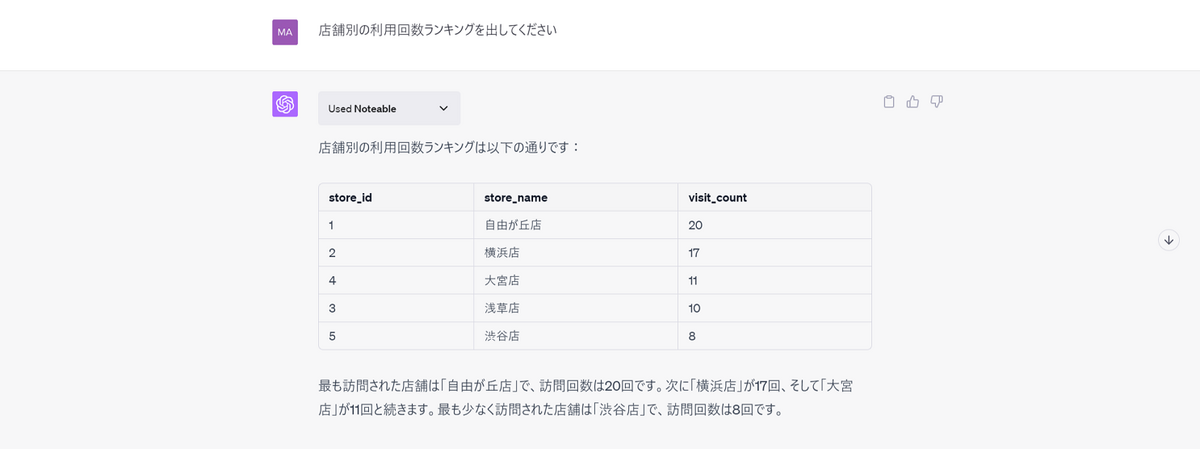This screenshot has width=1200, height=449.
Task: Click the thumbs down feedback icon
Action: pos(937,101)
